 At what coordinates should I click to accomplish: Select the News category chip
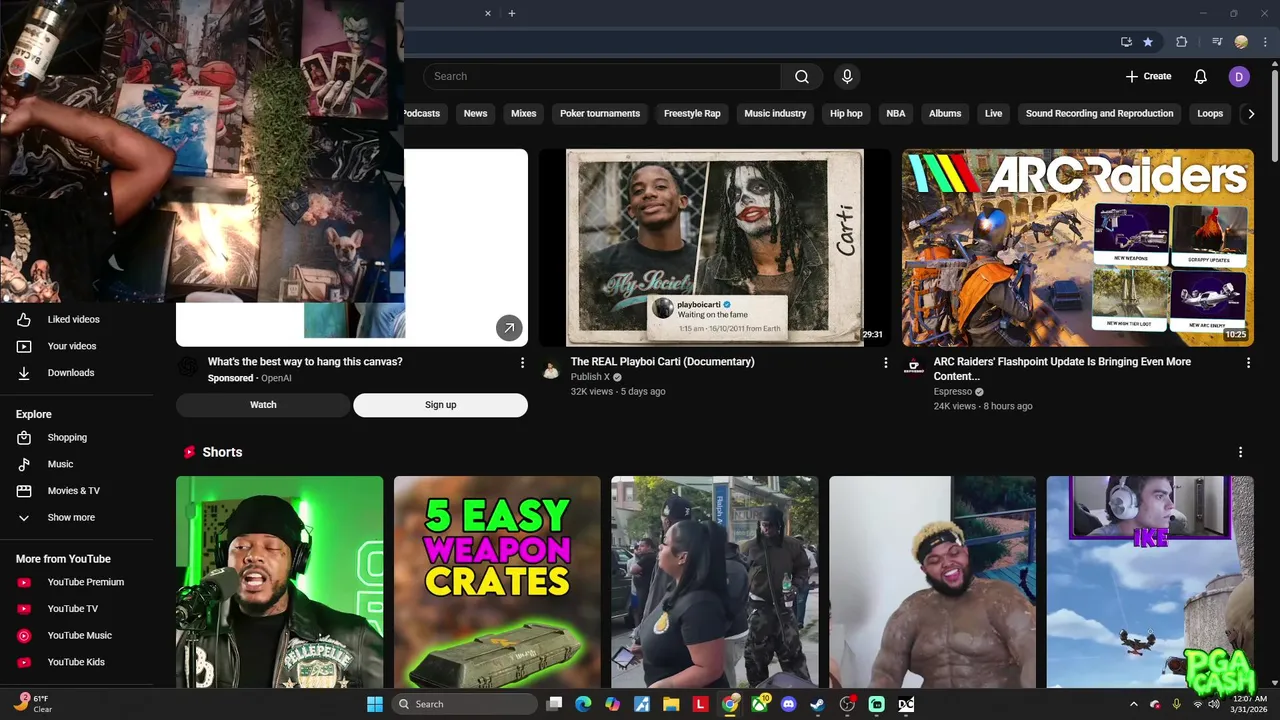pyautogui.click(x=475, y=114)
